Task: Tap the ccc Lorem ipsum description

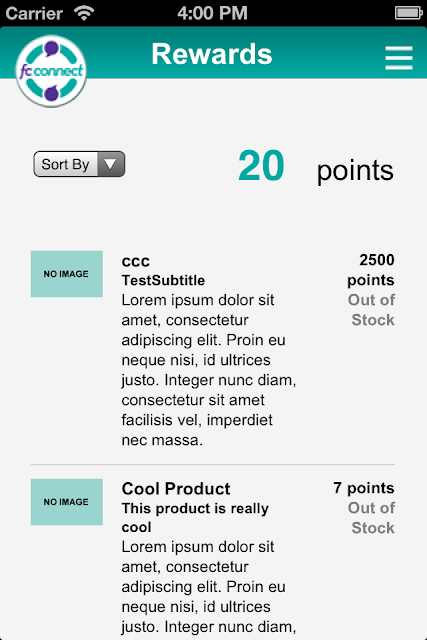Action: pyautogui.click(x=209, y=370)
